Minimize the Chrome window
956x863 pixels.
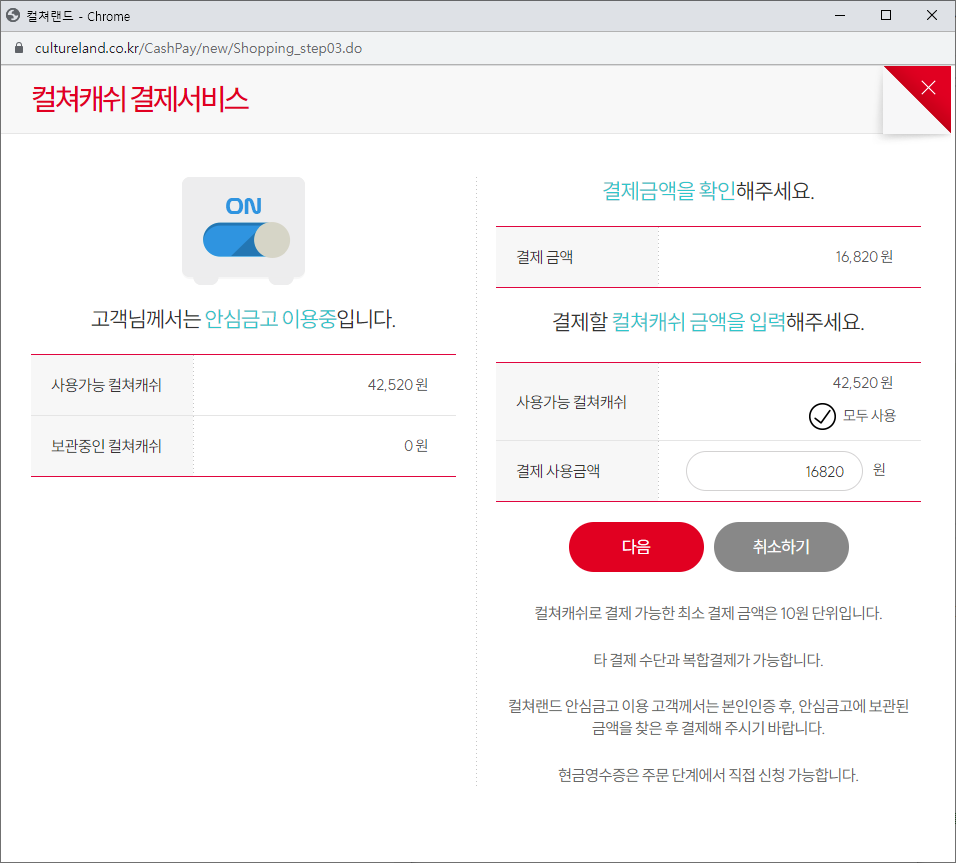(840, 16)
